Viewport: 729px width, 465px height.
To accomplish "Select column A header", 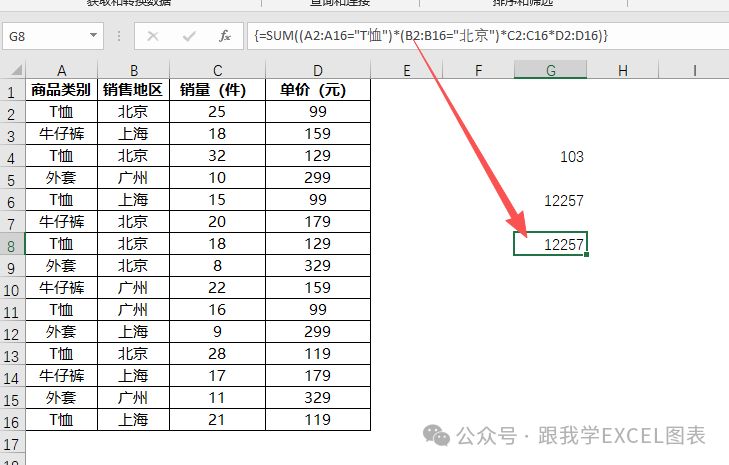I will tap(61, 70).
